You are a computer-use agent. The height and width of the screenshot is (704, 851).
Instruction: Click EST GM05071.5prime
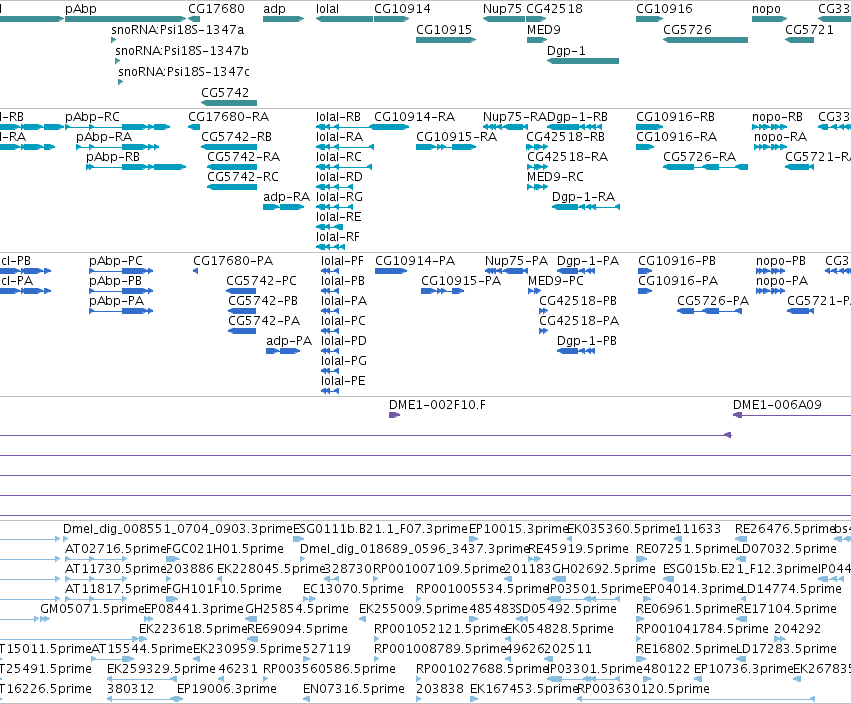[x=92, y=609]
